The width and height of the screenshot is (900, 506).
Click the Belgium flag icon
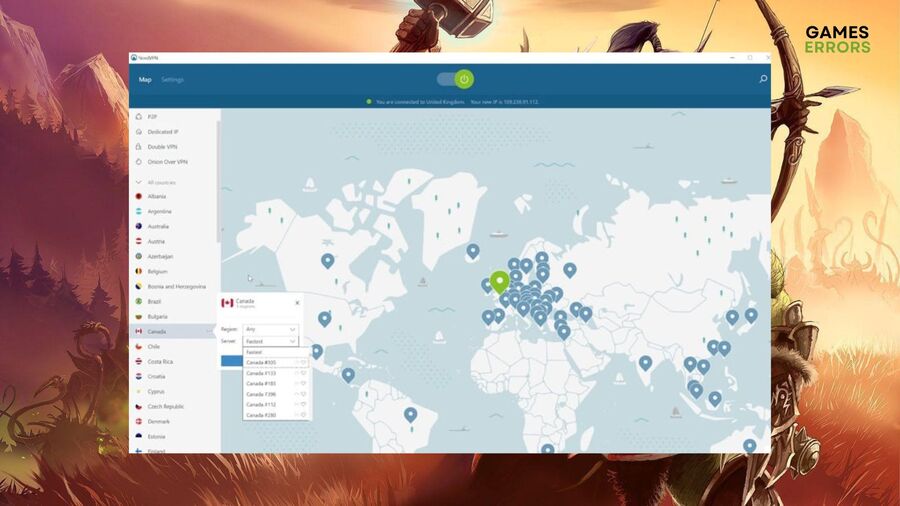(x=138, y=271)
